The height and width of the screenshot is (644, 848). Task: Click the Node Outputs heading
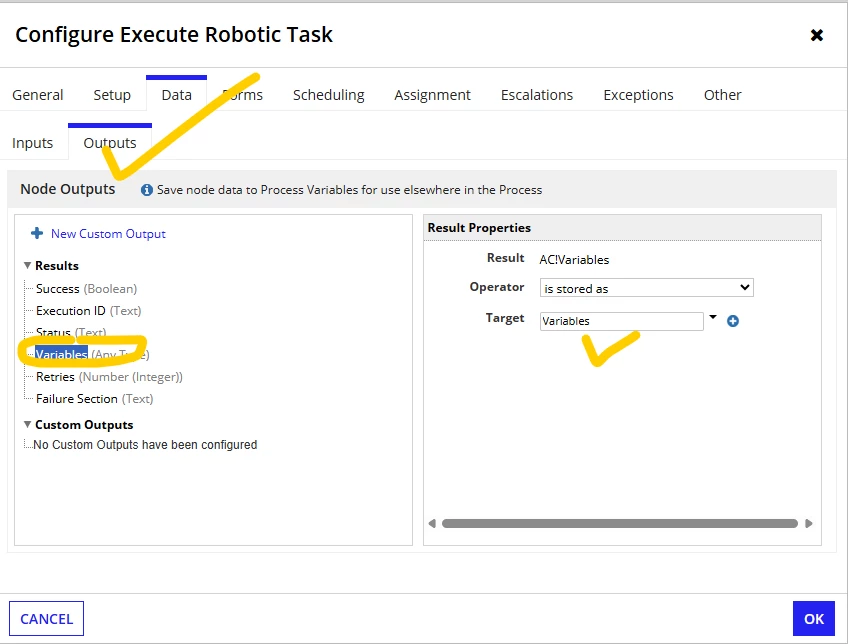point(68,189)
